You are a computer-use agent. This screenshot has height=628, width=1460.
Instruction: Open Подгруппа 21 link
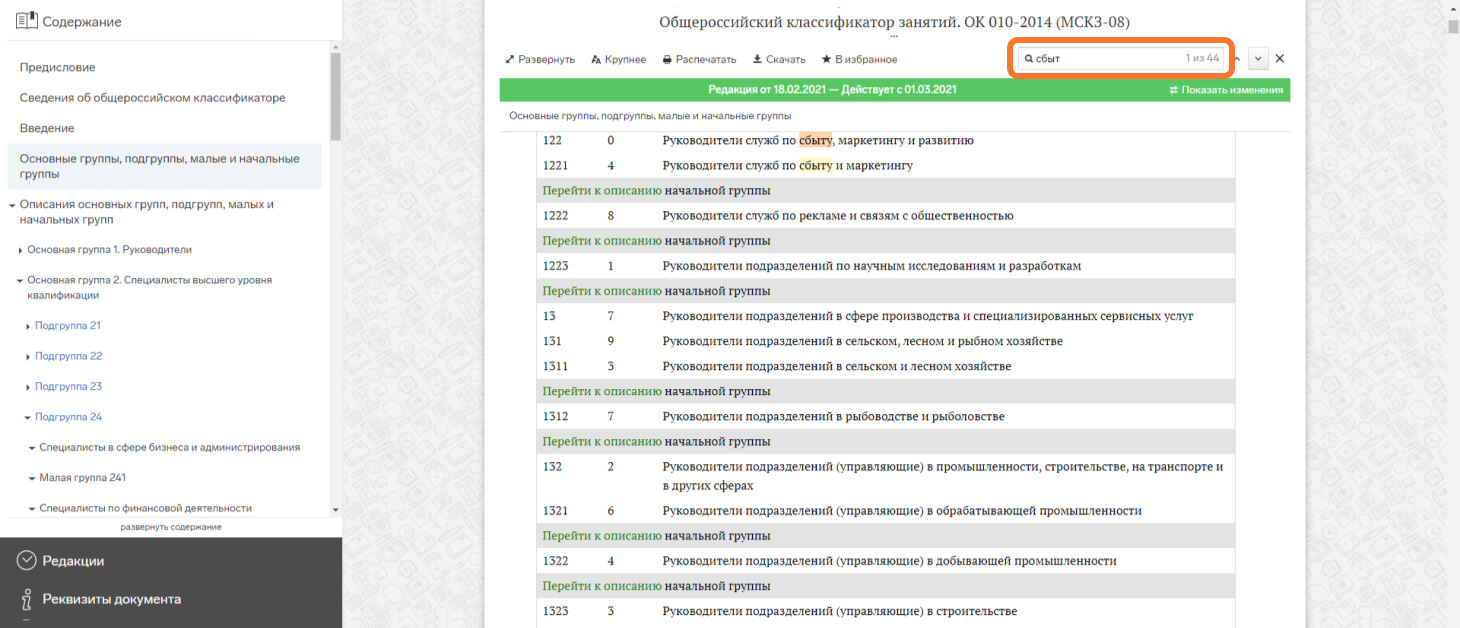[68, 326]
